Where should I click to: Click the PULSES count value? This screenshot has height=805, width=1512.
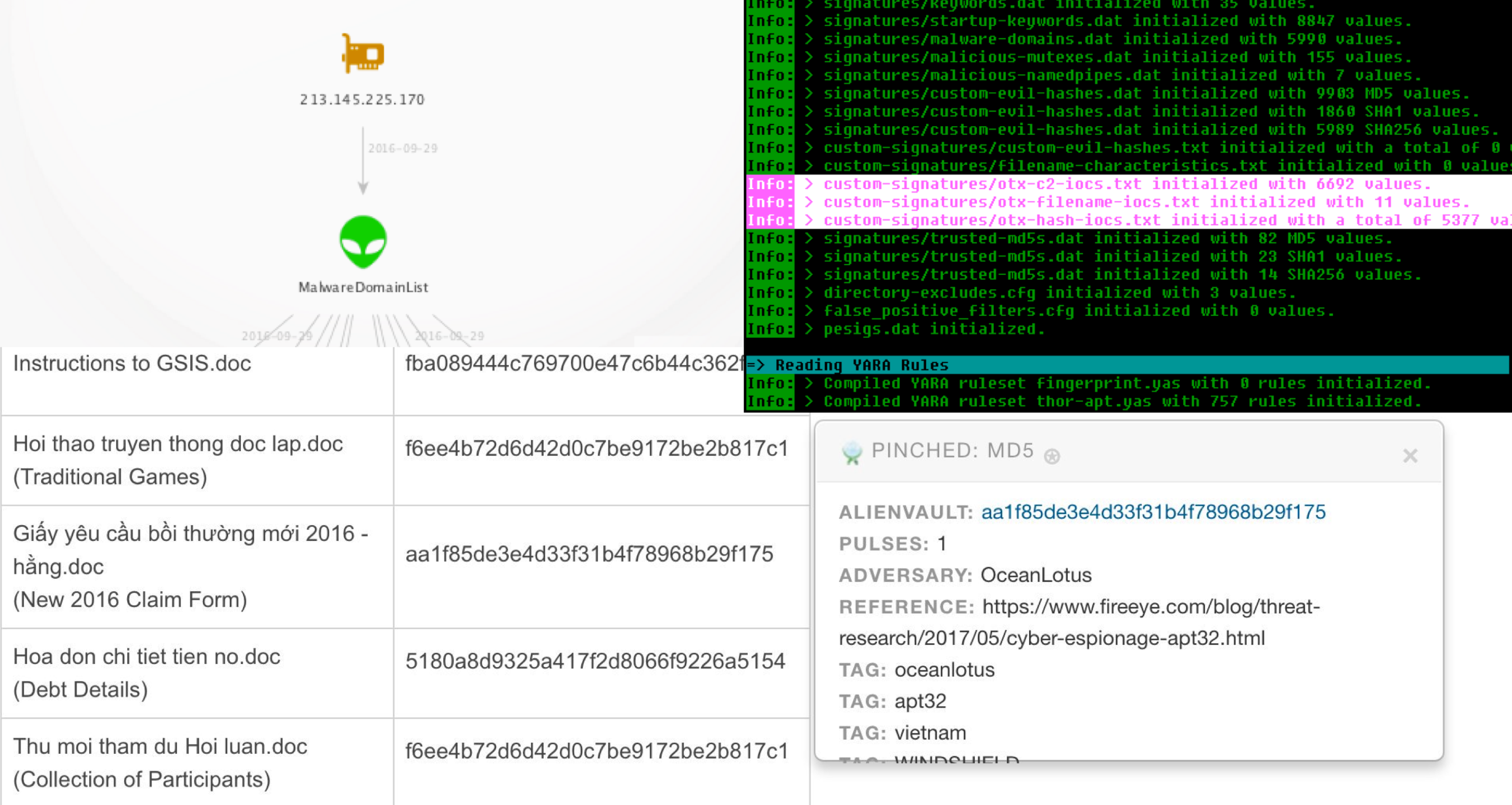pyautogui.click(x=941, y=544)
